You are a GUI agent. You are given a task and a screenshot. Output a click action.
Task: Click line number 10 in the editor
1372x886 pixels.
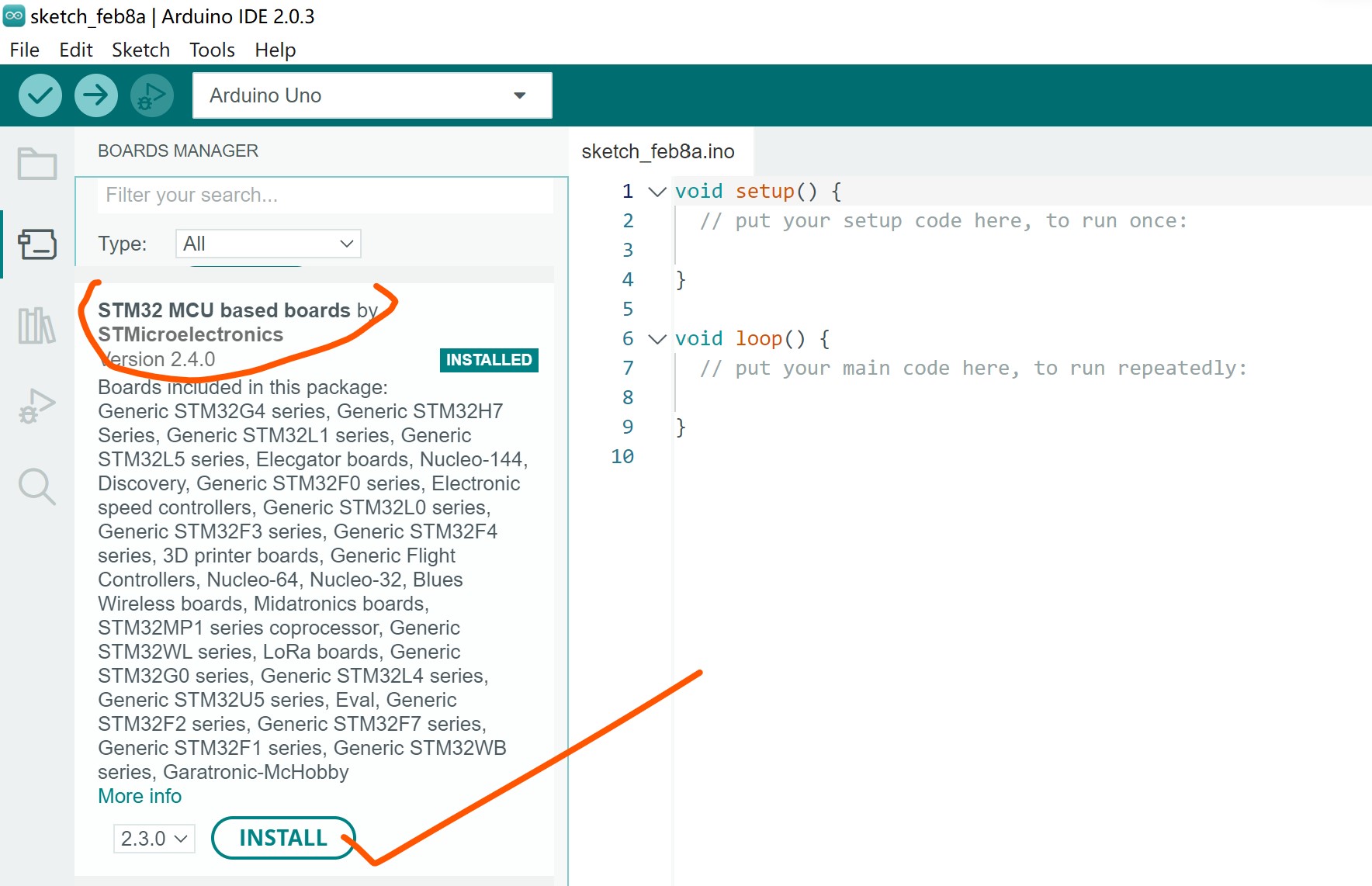[622, 456]
